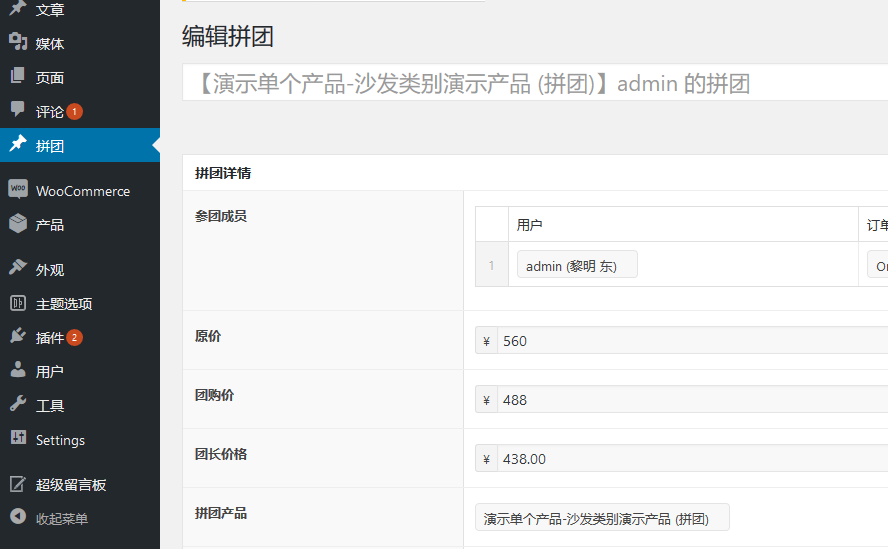Click the pin icon next to 文章

click(x=18, y=8)
